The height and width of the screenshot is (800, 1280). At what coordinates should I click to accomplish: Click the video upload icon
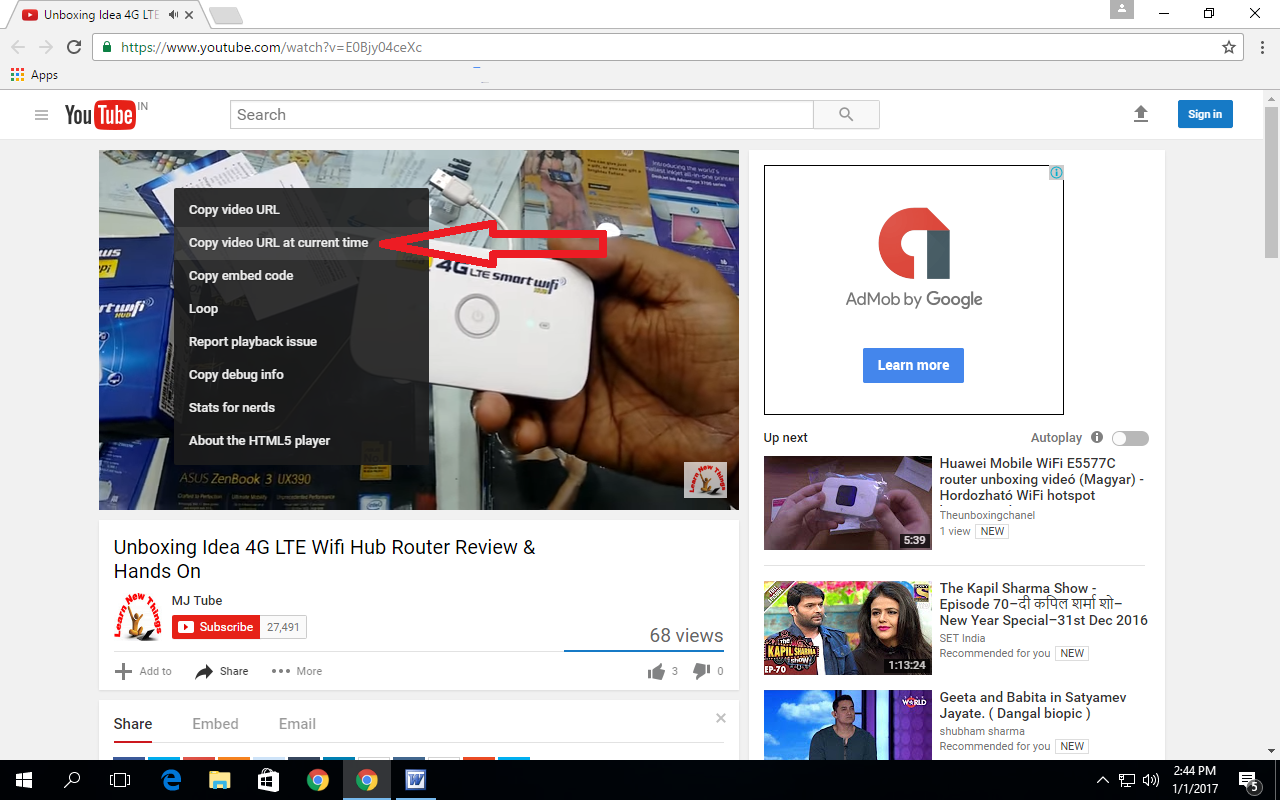point(1141,114)
